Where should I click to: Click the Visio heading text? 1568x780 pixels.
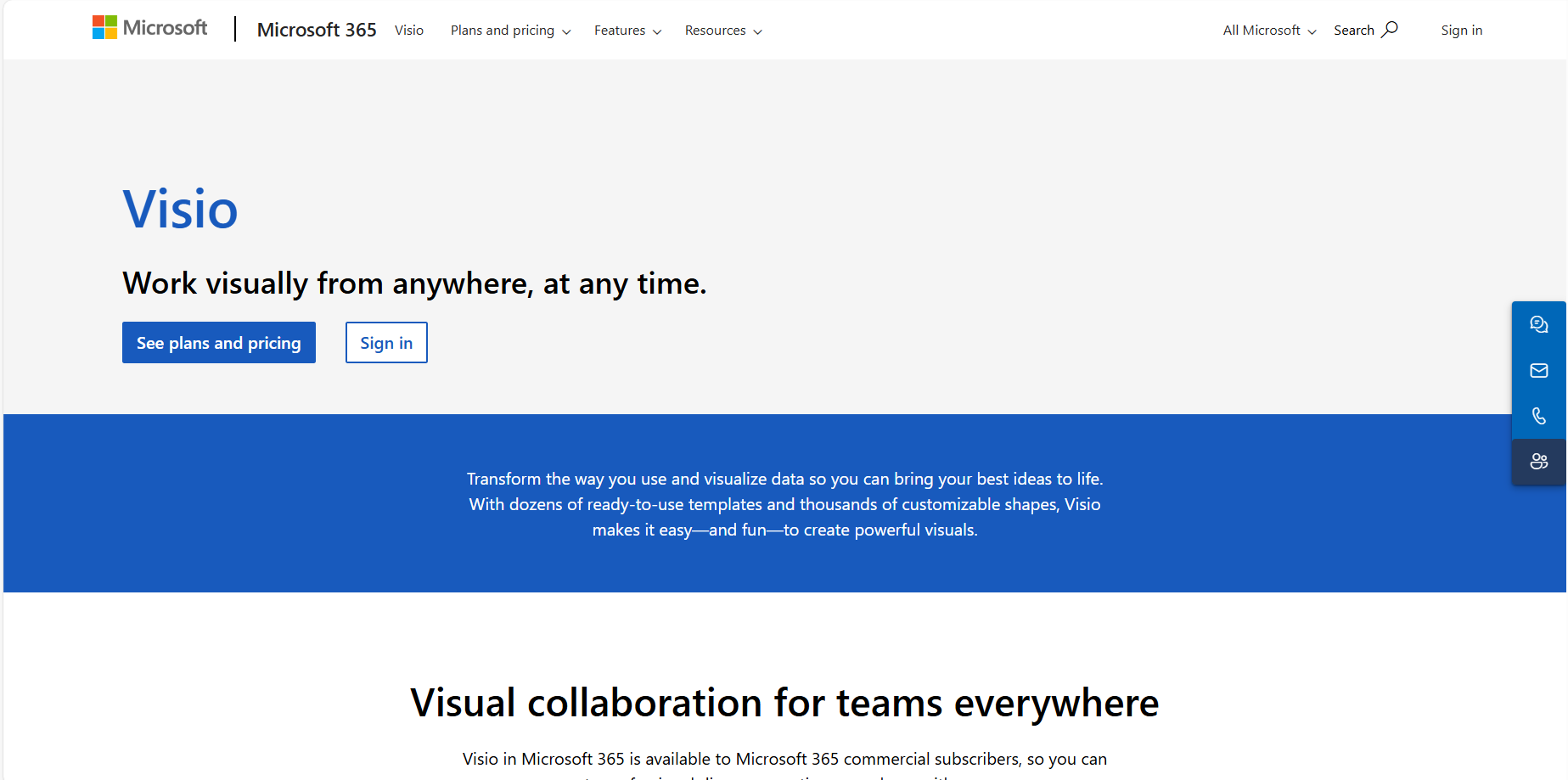[180, 209]
